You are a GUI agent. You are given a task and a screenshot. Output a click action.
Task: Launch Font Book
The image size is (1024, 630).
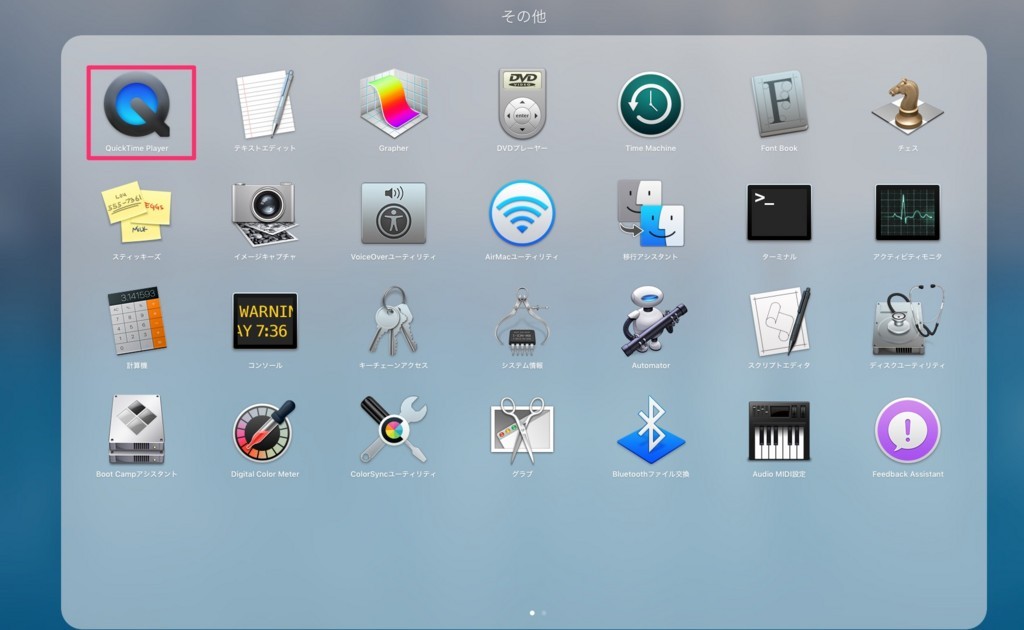click(778, 104)
